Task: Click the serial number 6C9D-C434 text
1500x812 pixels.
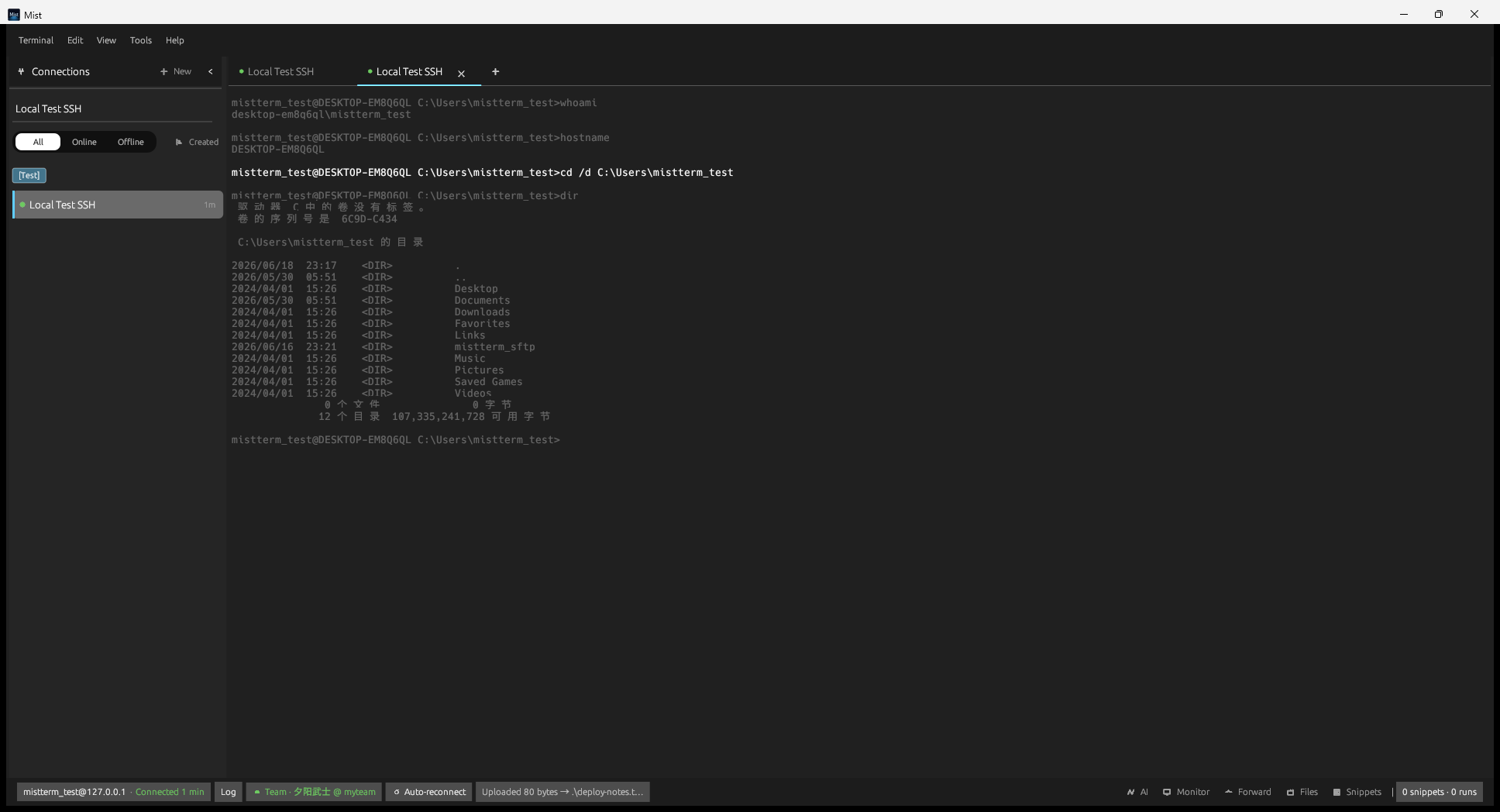Action: click(x=369, y=219)
